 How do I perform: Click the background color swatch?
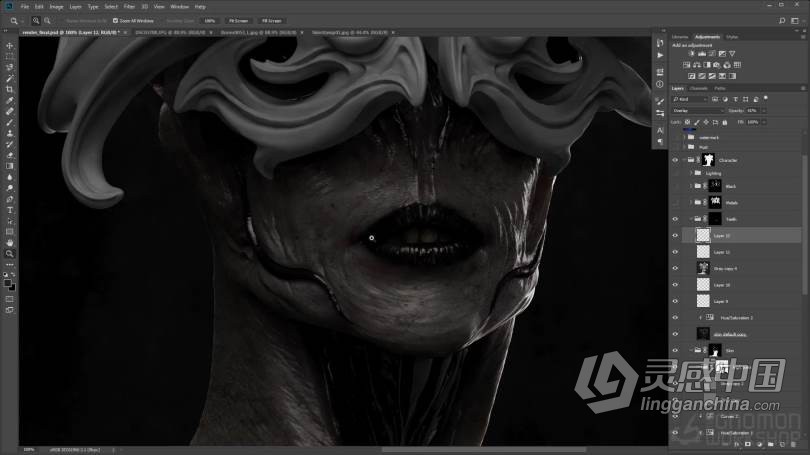tap(12, 287)
